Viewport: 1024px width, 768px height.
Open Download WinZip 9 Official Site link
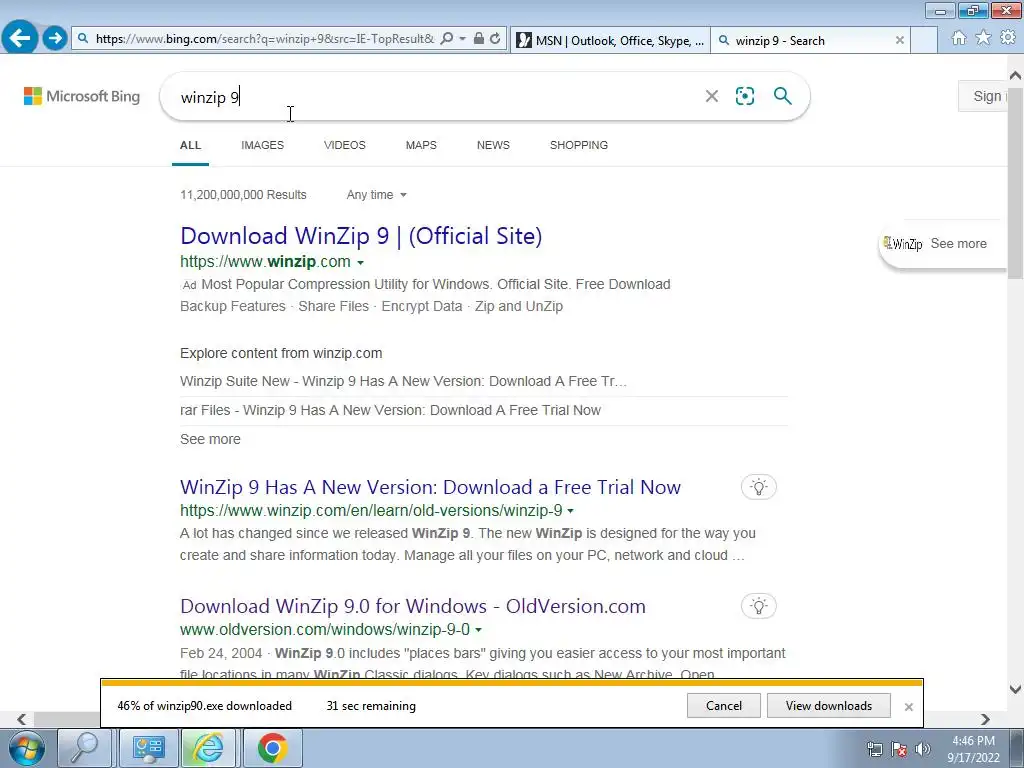coord(361,236)
